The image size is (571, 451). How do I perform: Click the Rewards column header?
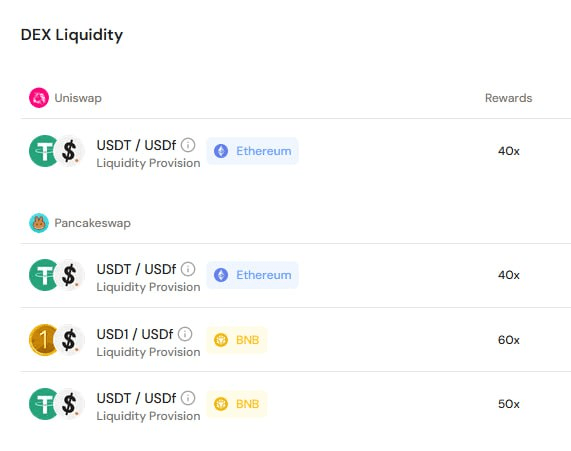click(x=508, y=98)
